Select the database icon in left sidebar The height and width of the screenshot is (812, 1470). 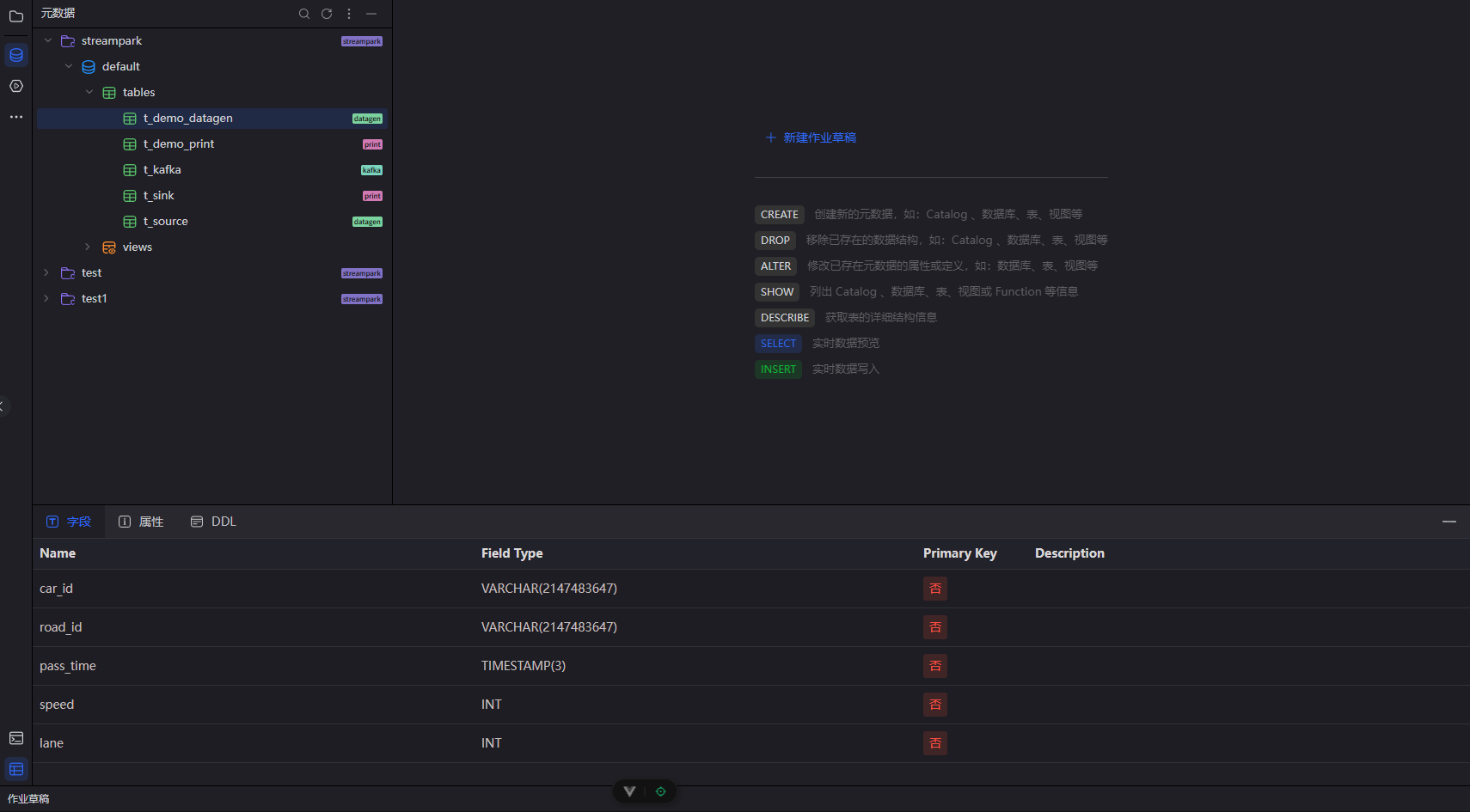(x=16, y=55)
